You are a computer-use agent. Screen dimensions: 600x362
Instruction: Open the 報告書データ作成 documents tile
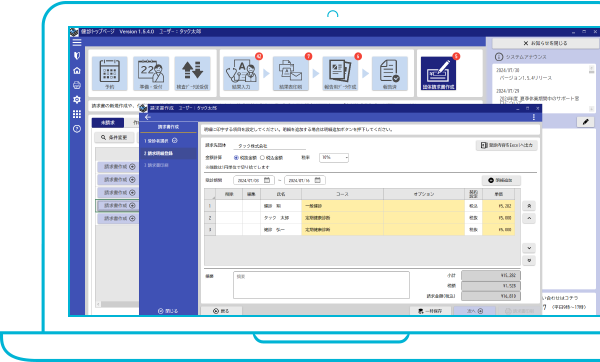click(340, 73)
